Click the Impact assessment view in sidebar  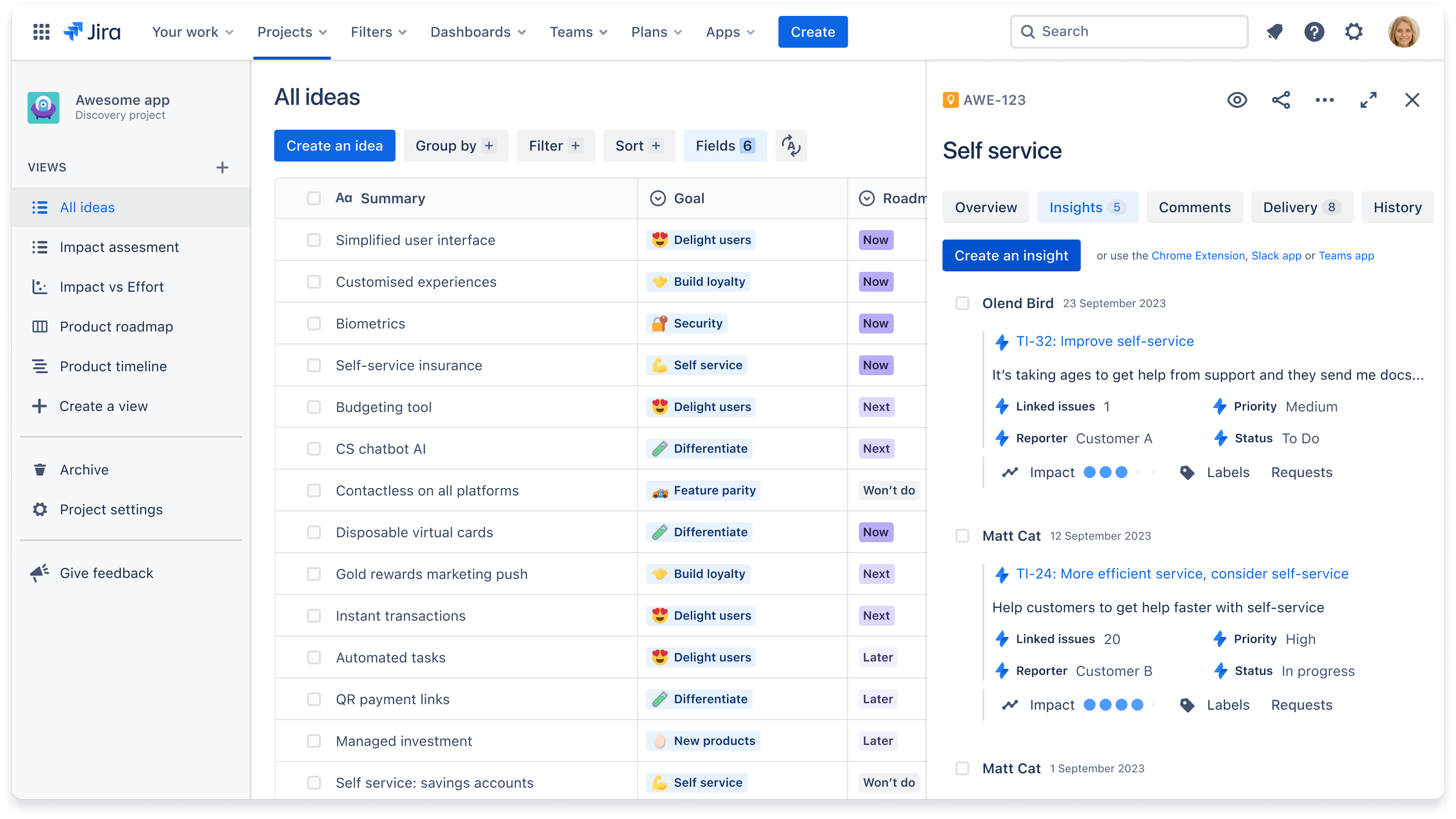(x=119, y=247)
